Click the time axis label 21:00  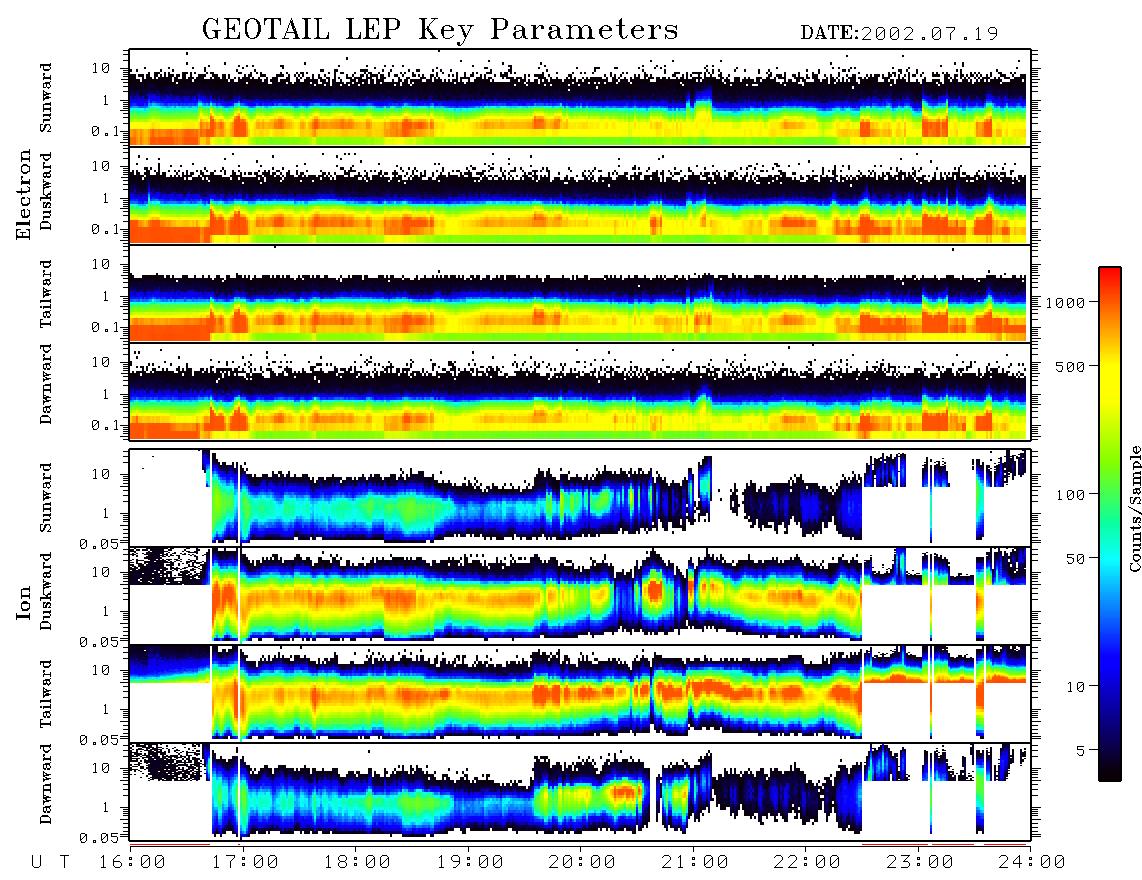coord(695,862)
